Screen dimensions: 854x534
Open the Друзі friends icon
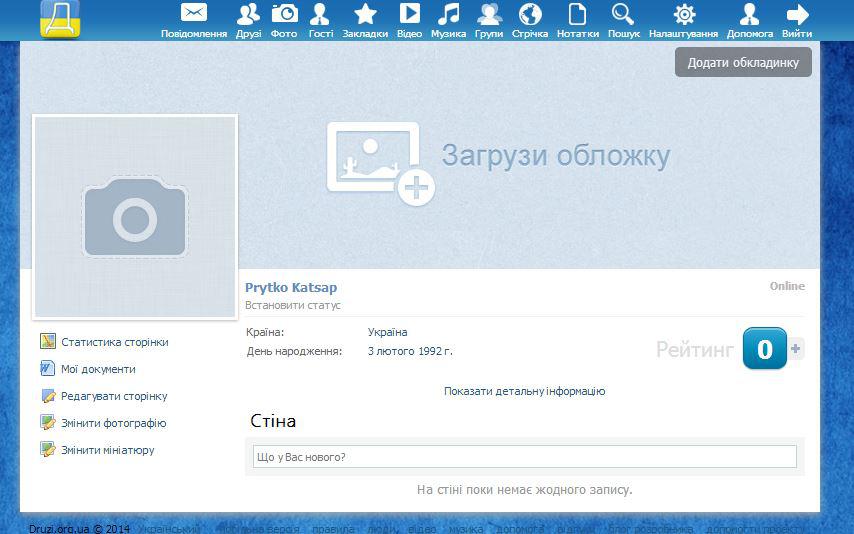[248, 14]
